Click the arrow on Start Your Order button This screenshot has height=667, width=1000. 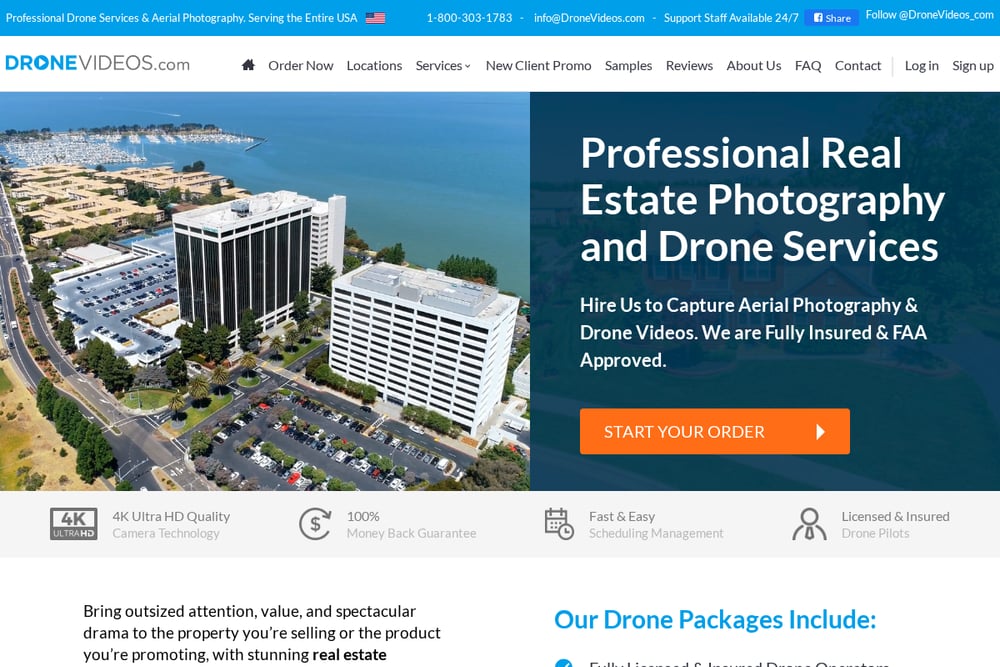820,432
